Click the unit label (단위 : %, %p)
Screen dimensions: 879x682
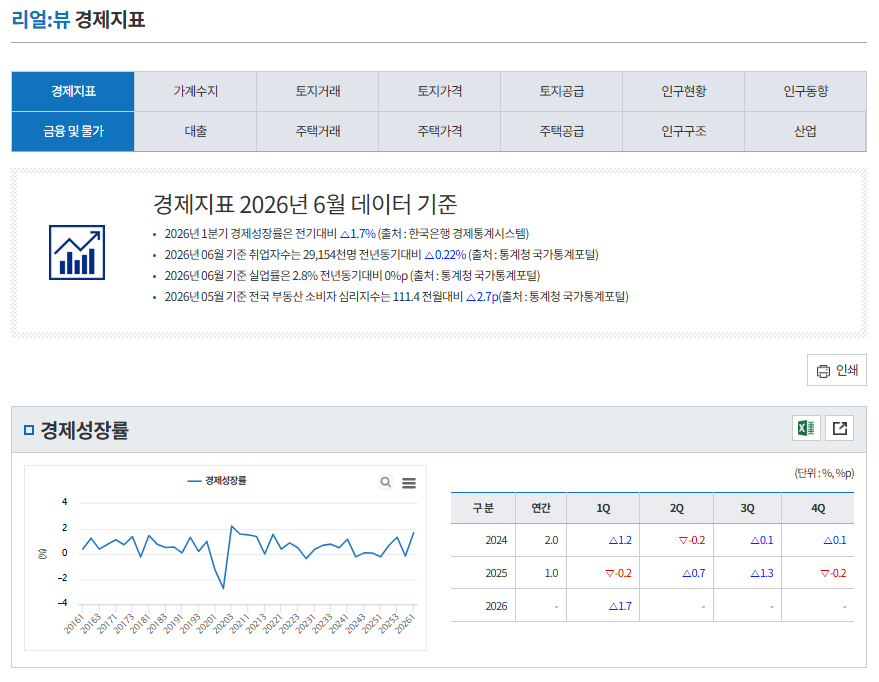(824, 474)
